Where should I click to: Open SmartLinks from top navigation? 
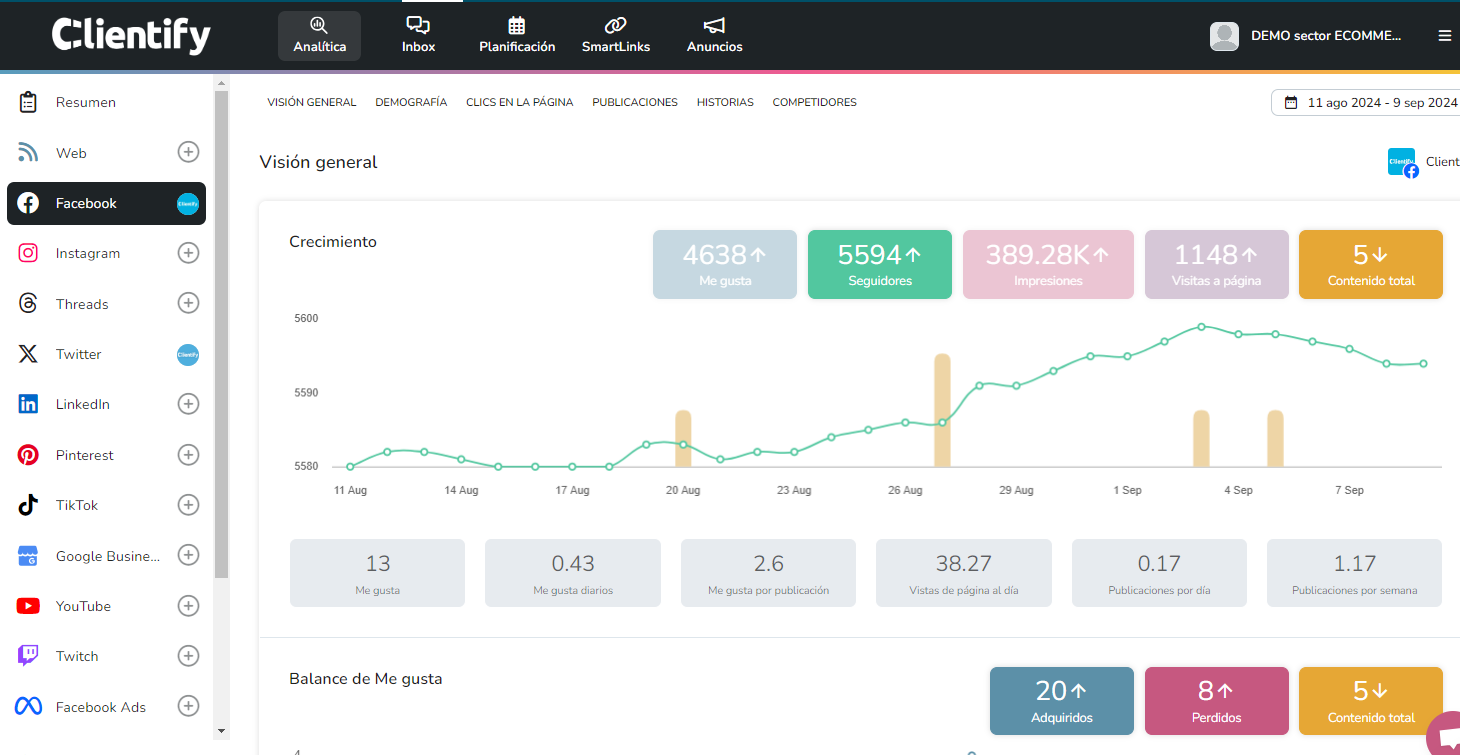pos(616,36)
